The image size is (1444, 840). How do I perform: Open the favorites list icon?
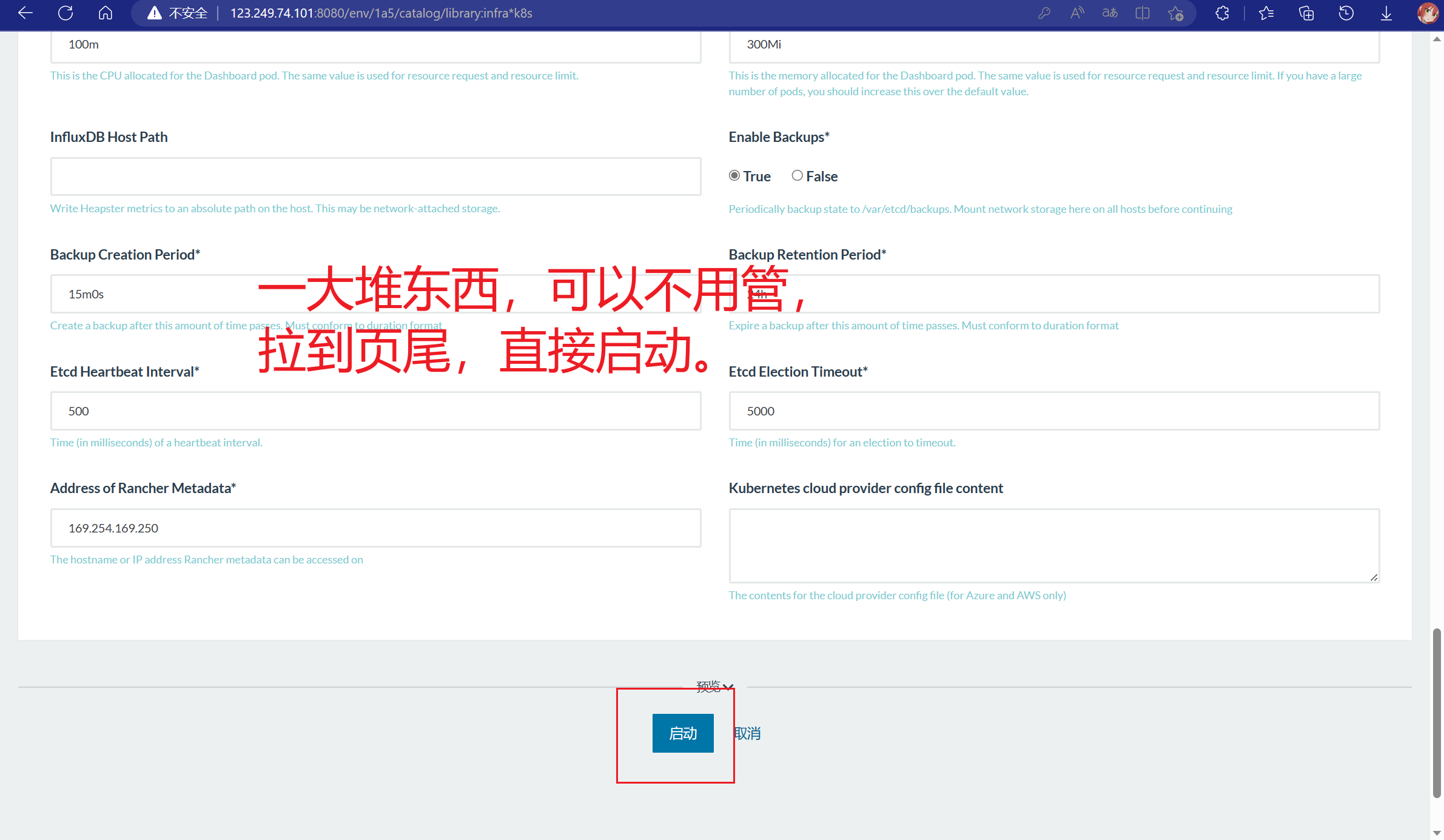coord(1266,13)
